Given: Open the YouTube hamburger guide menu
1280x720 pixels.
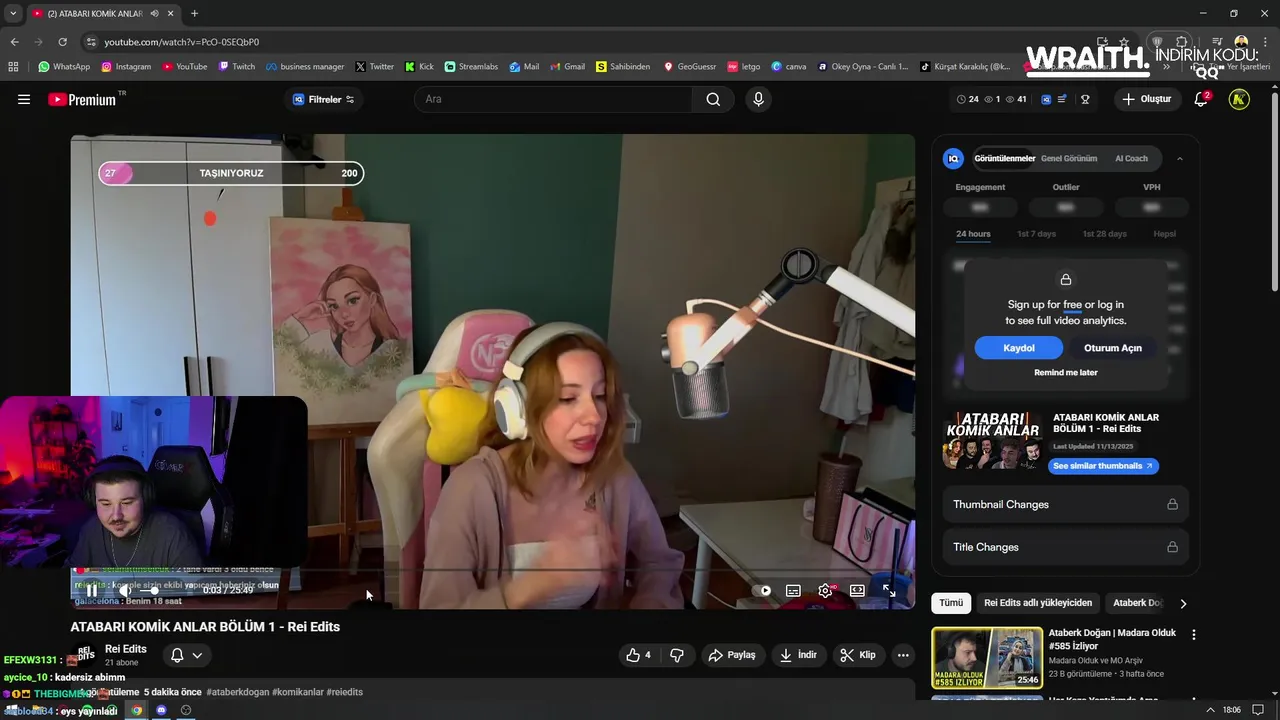Looking at the screenshot, I should coord(24,99).
